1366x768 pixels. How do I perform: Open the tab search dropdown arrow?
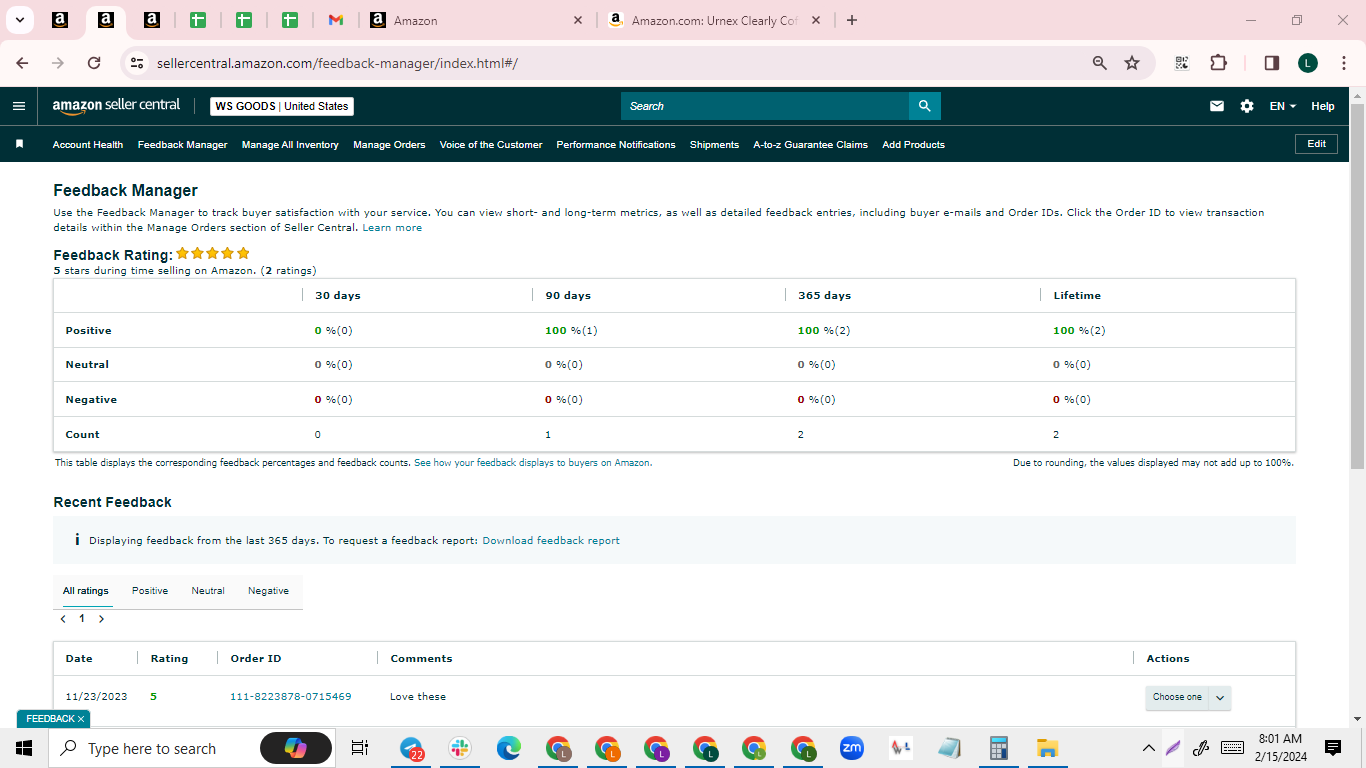(x=19, y=20)
